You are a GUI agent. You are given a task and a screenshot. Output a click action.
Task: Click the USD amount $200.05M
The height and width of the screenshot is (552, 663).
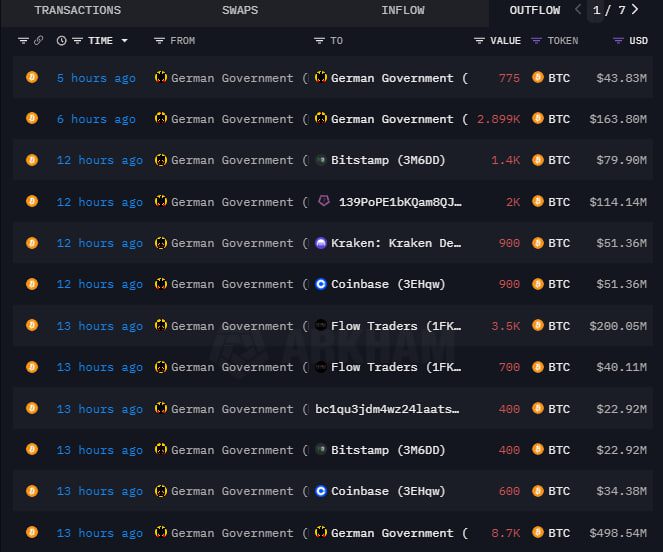[x=618, y=326]
